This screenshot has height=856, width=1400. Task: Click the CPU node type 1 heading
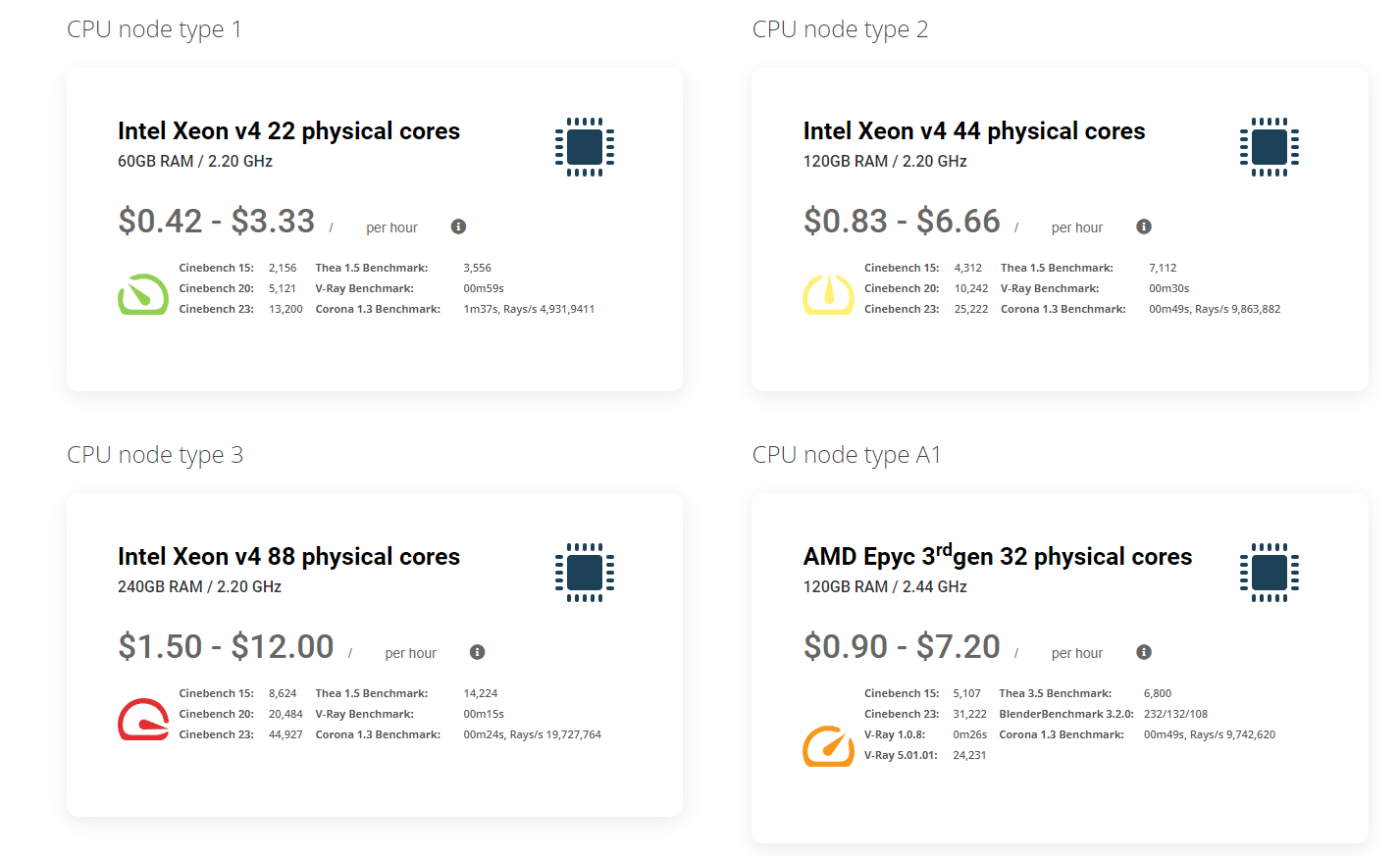point(154,29)
